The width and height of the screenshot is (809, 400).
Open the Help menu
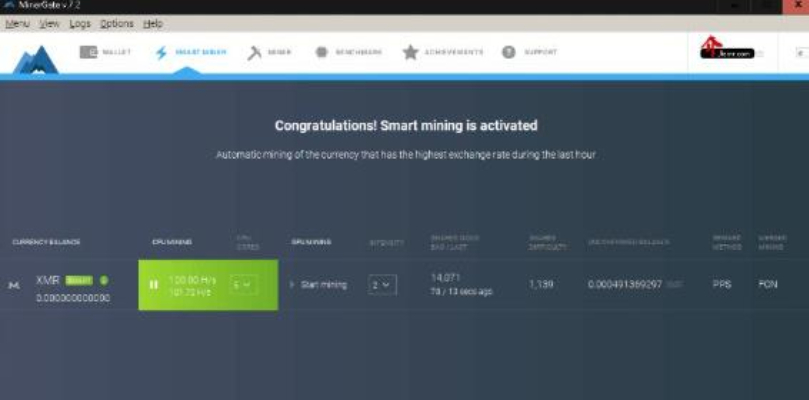(x=153, y=24)
